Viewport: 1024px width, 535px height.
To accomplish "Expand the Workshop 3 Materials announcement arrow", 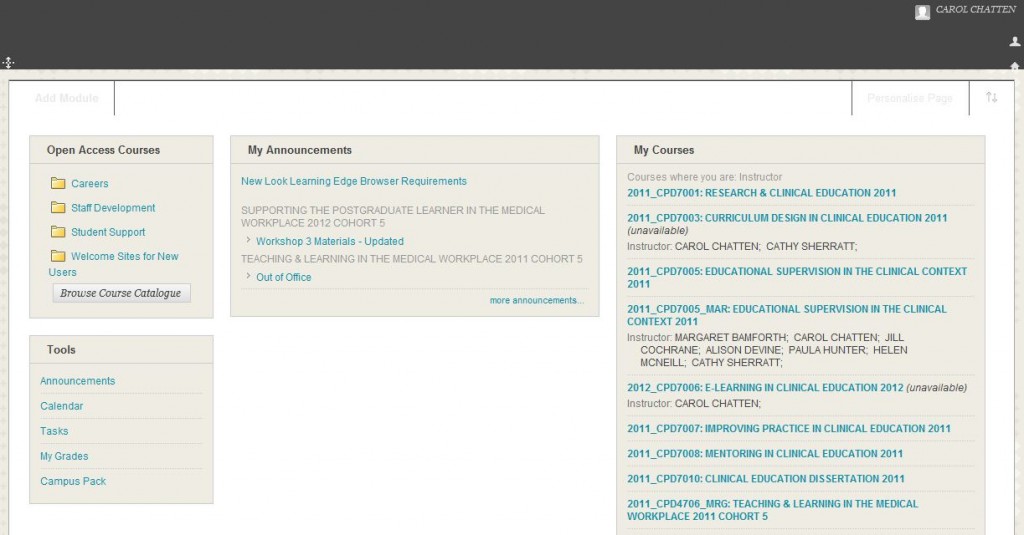I will pos(247,241).
